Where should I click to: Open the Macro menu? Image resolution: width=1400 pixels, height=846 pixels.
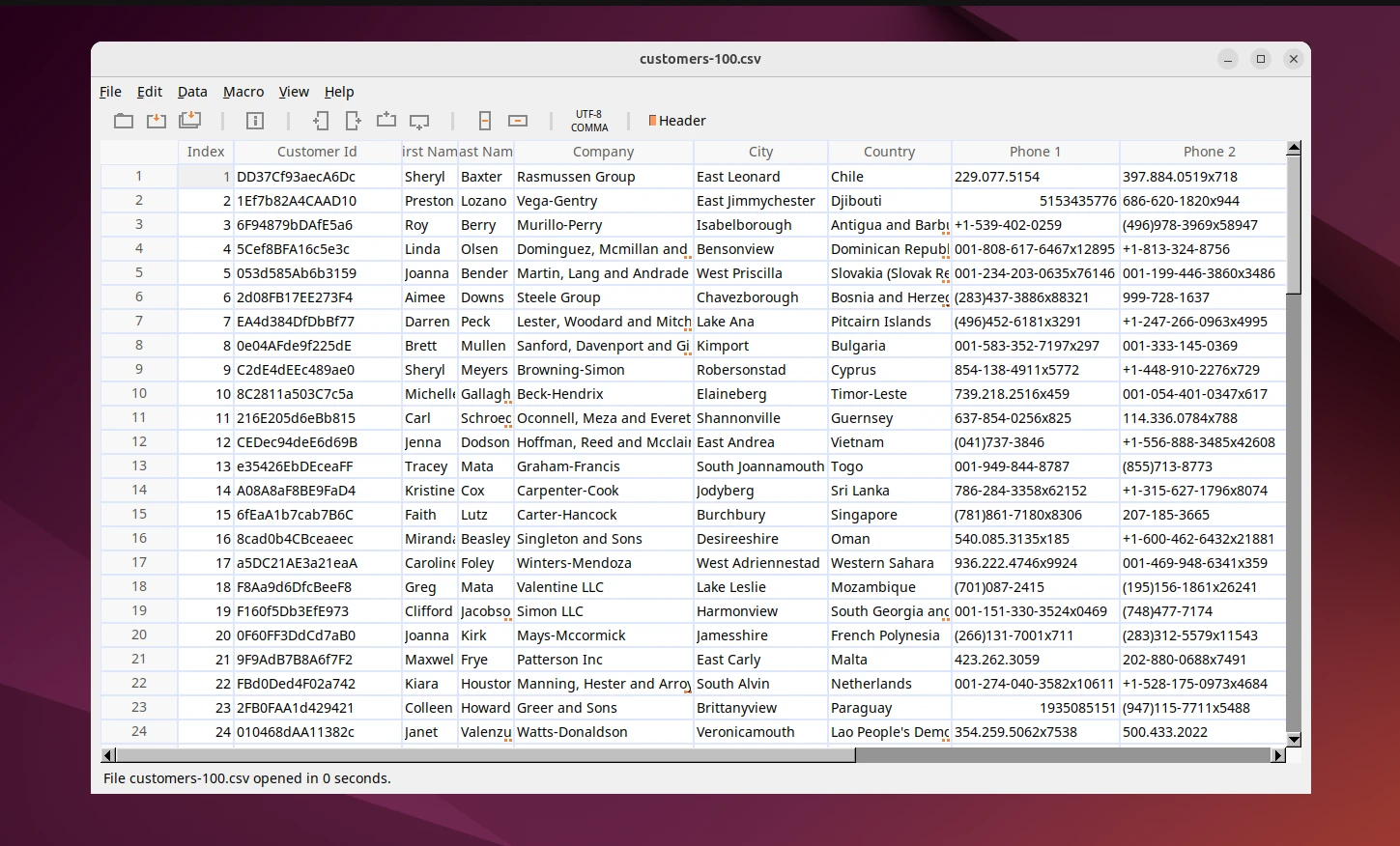click(x=243, y=92)
